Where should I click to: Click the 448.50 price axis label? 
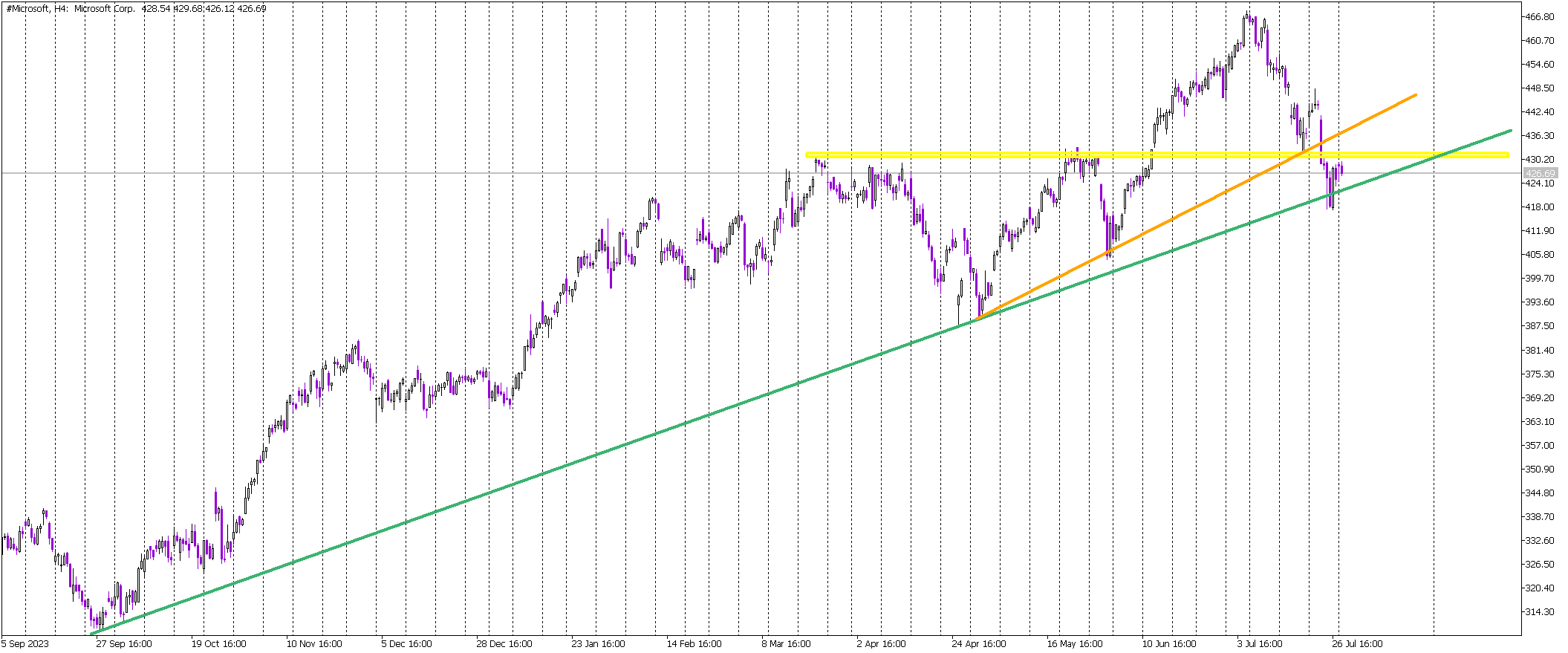(1538, 88)
